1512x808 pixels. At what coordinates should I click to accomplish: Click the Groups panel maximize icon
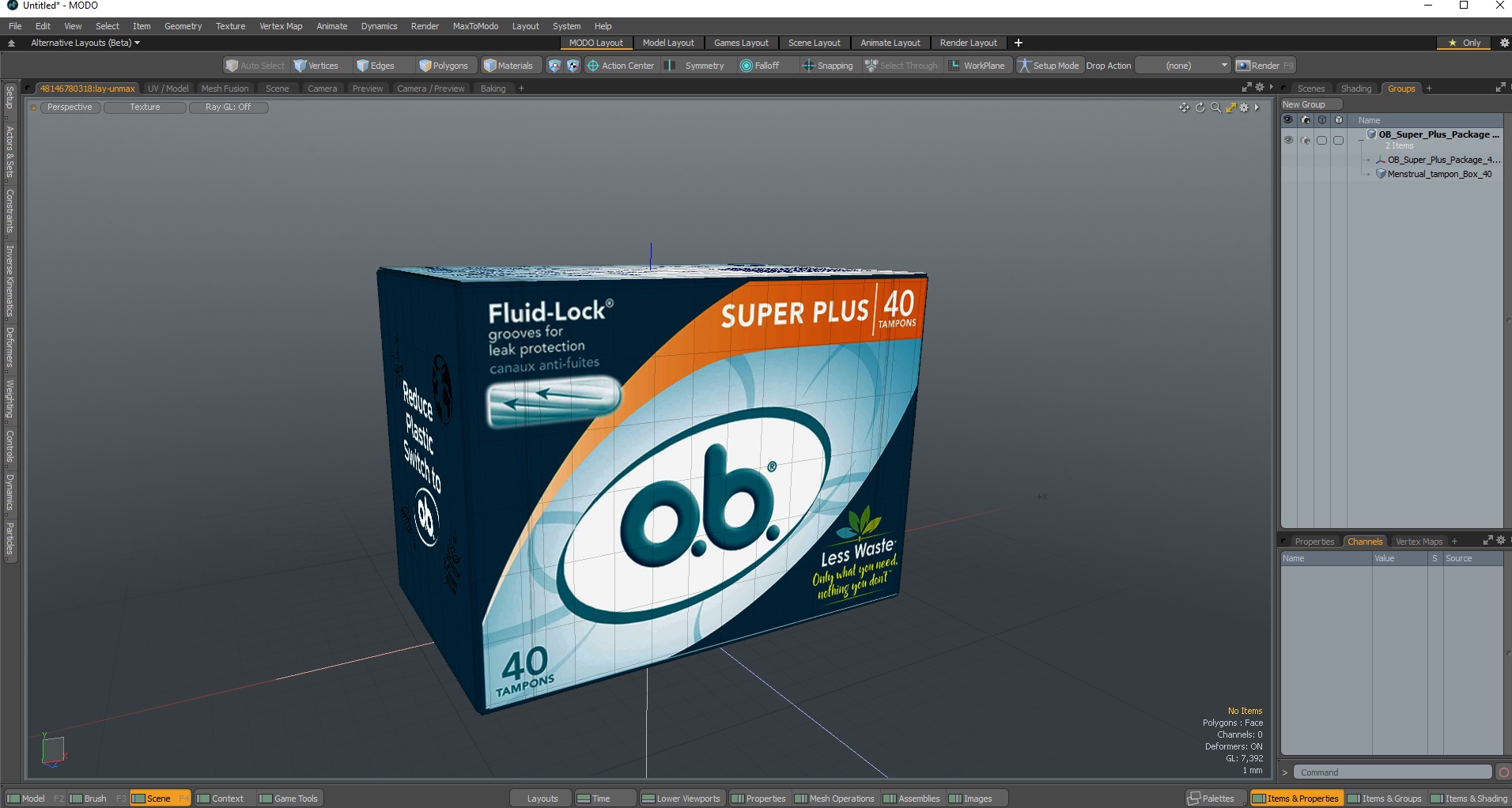coord(1500,88)
